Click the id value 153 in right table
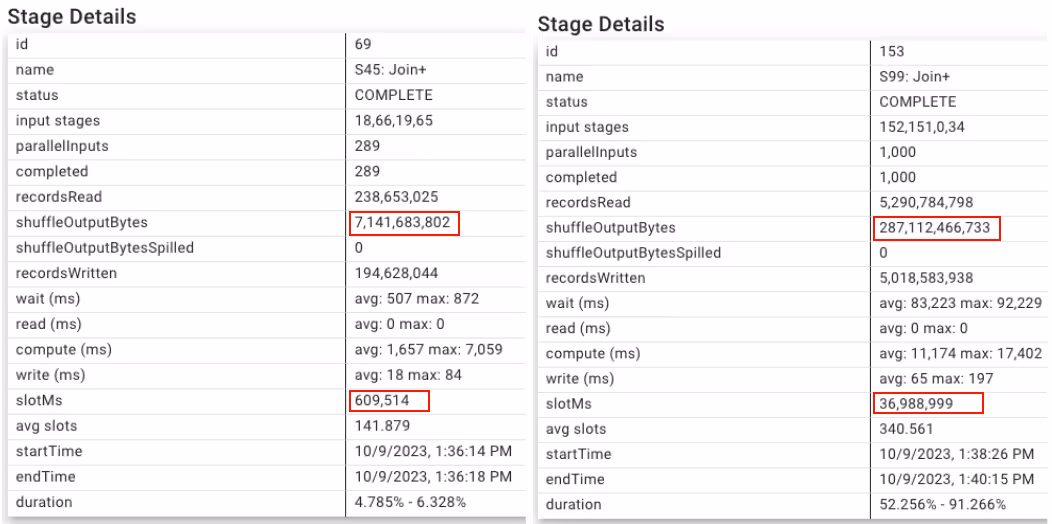This screenshot has height=524, width=1052. tap(892, 51)
